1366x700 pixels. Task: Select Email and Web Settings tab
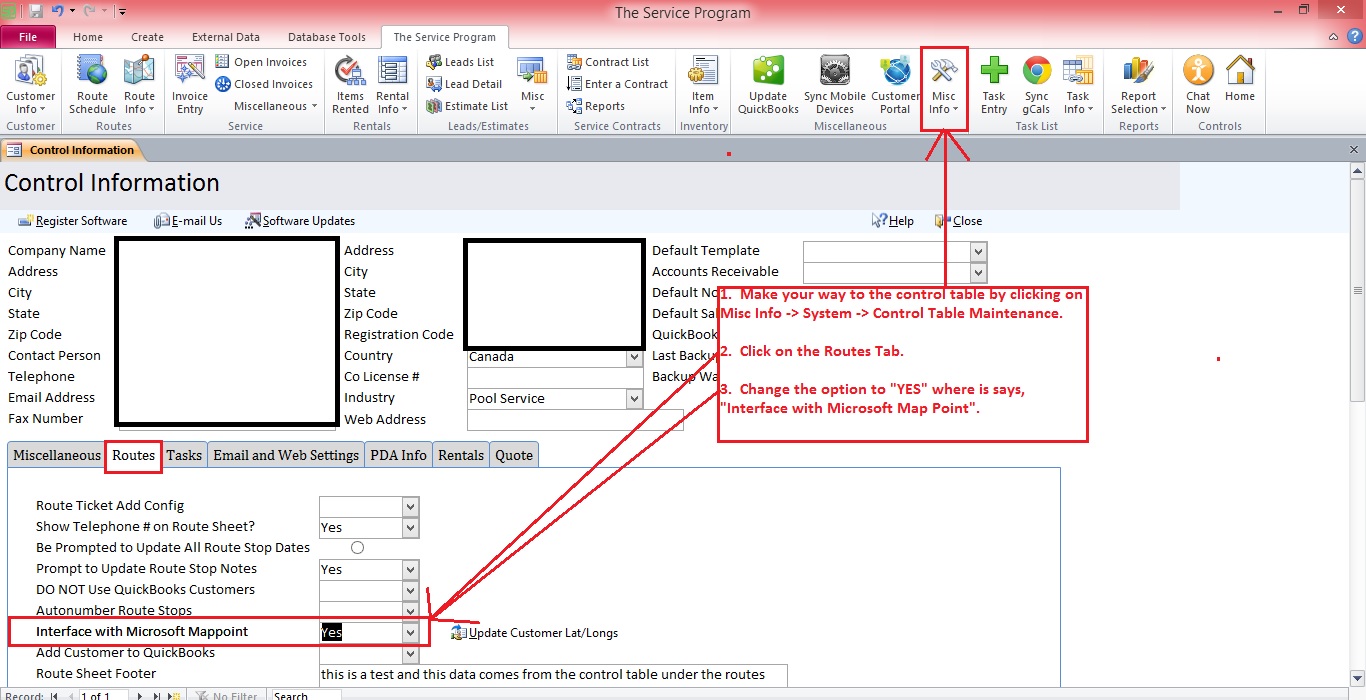click(x=286, y=455)
